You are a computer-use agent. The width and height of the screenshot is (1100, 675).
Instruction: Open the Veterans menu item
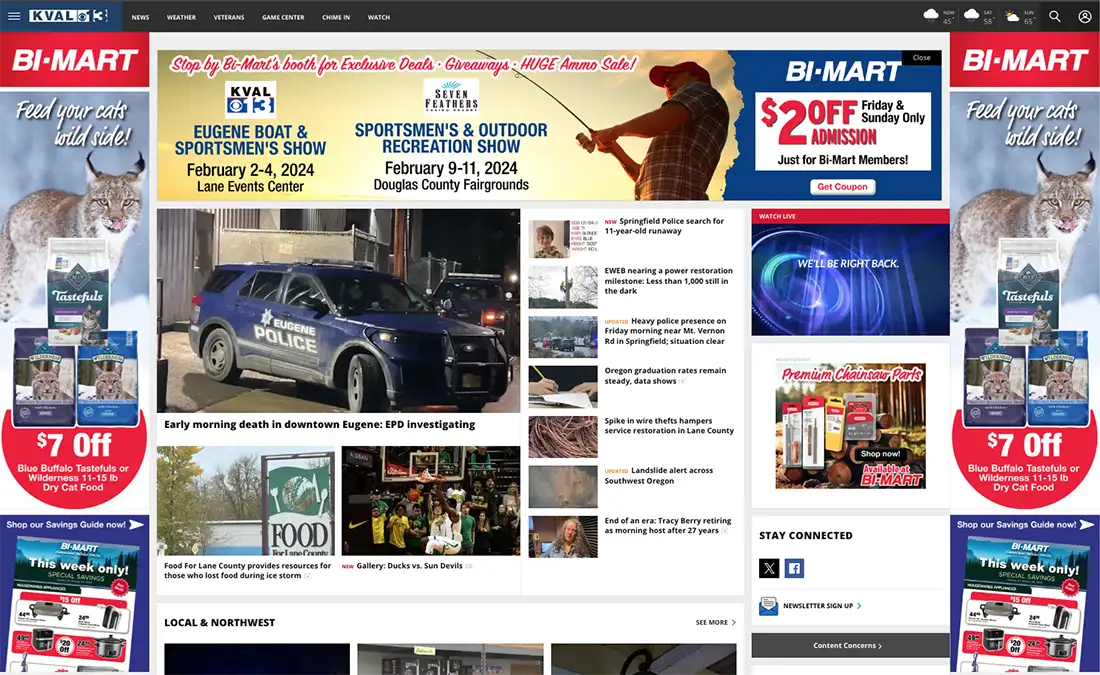click(229, 17)
